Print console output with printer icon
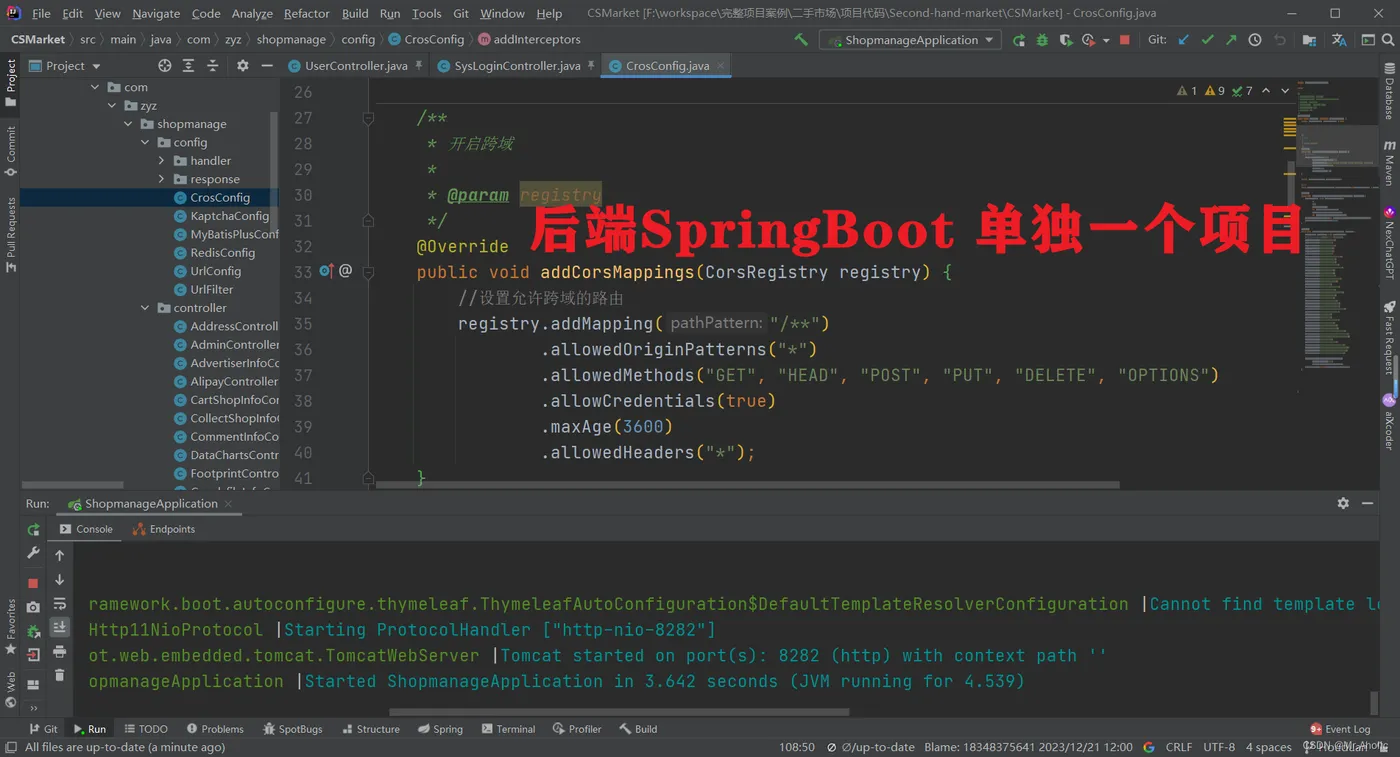The width and height of the screenshot is (1400, 757). point(59,652)
